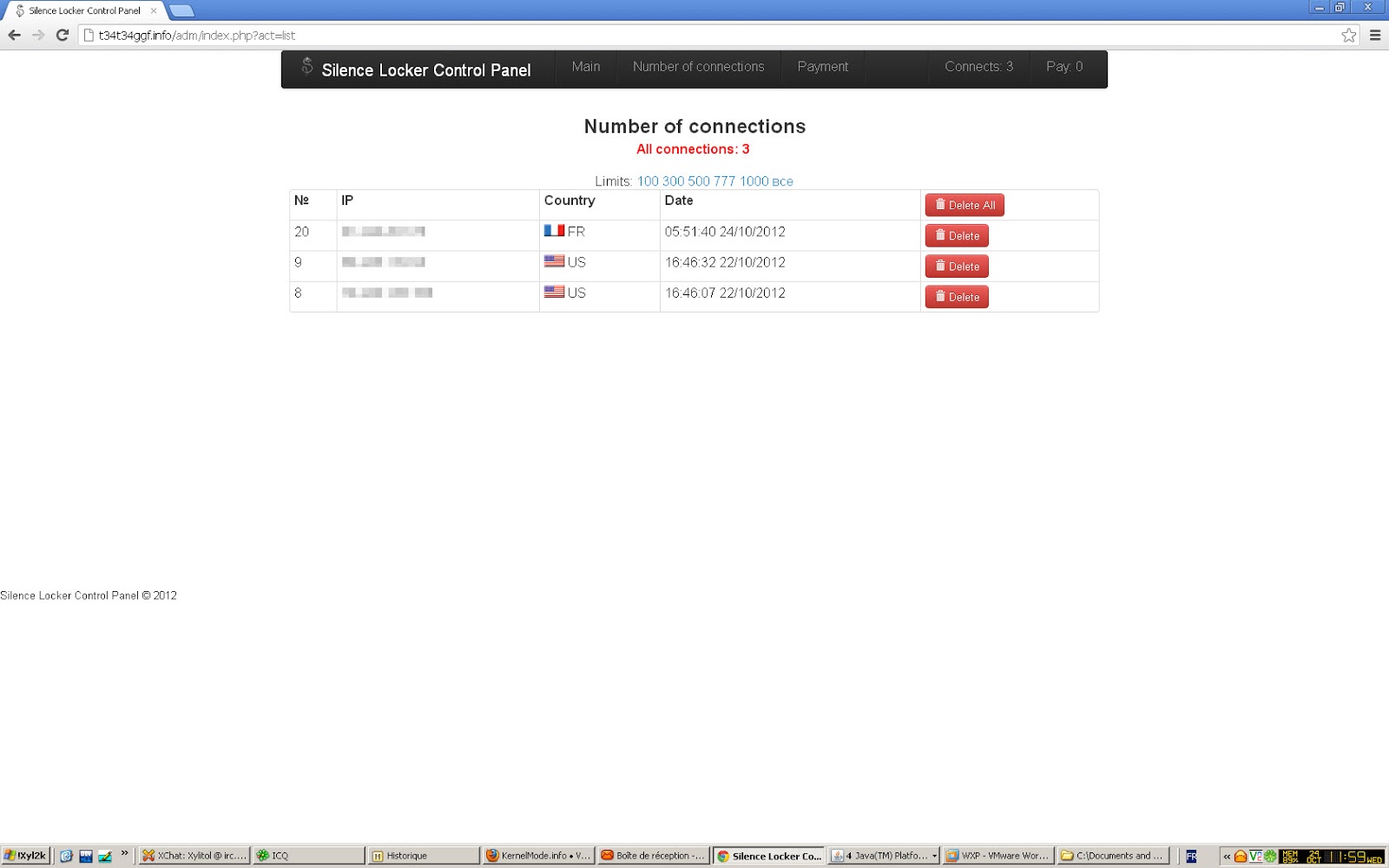Delete connection number 8

[x=957, y=297]
